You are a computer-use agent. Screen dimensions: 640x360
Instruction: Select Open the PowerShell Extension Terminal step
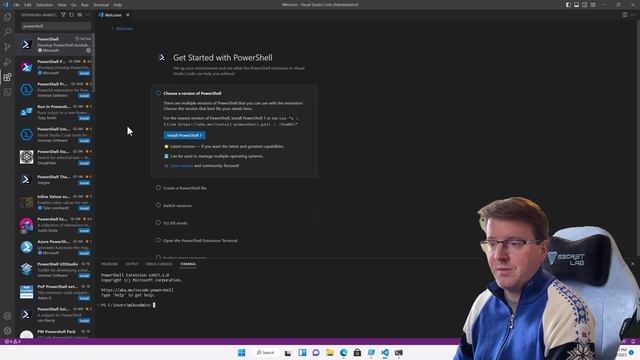pyautogui.click(x=200, y=241)
